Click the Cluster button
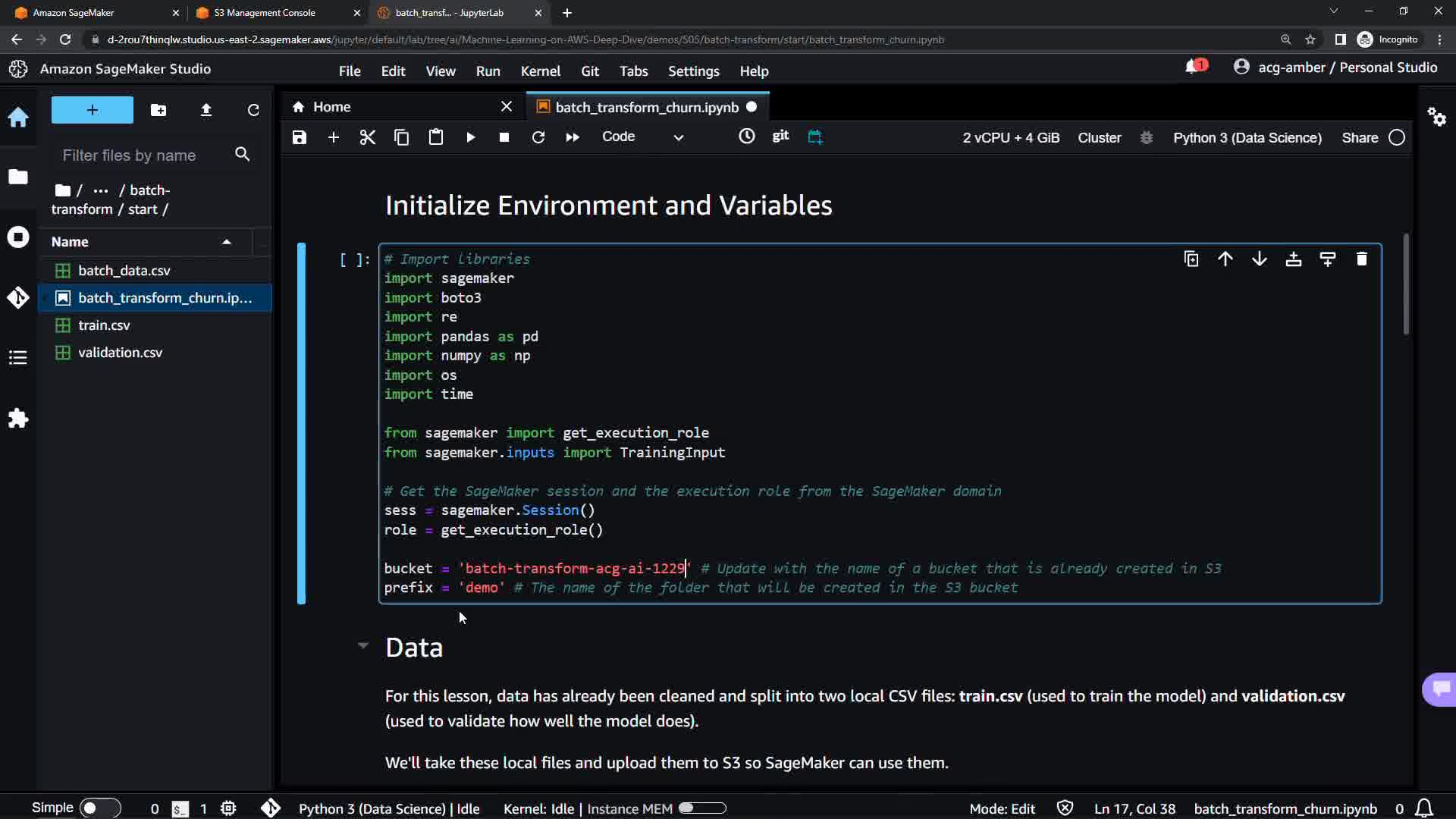 [1099, 138]
